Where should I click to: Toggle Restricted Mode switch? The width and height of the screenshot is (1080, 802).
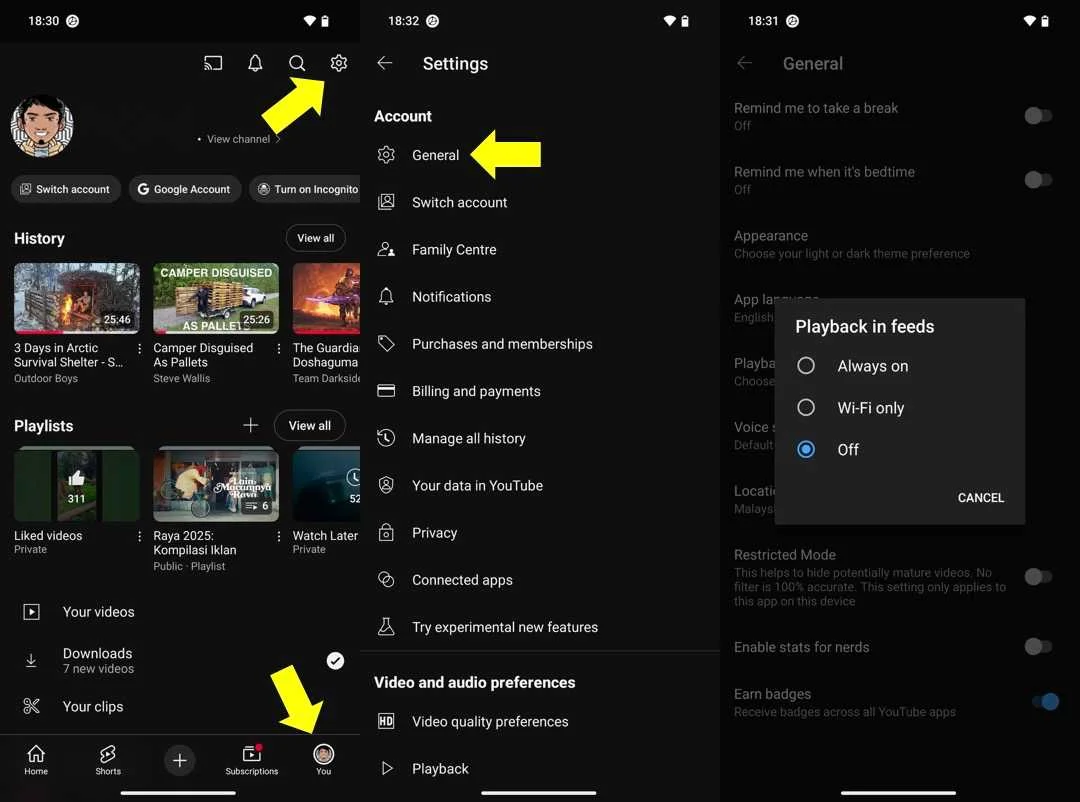click(1037, 577)
